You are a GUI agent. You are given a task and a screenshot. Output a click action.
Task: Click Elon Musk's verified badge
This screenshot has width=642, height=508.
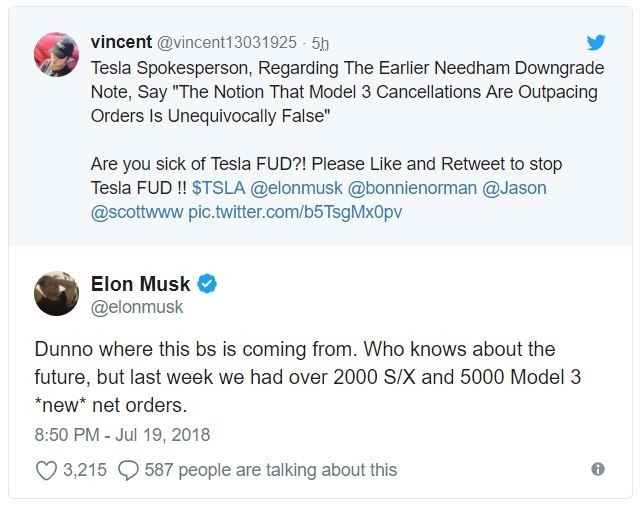207,284
